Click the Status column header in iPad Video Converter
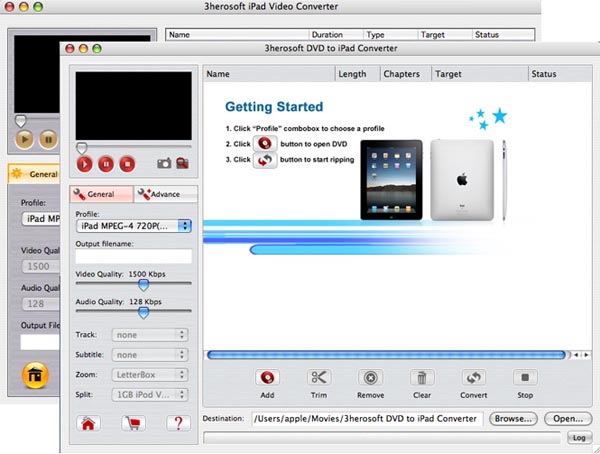 click(x=503, y=34)
